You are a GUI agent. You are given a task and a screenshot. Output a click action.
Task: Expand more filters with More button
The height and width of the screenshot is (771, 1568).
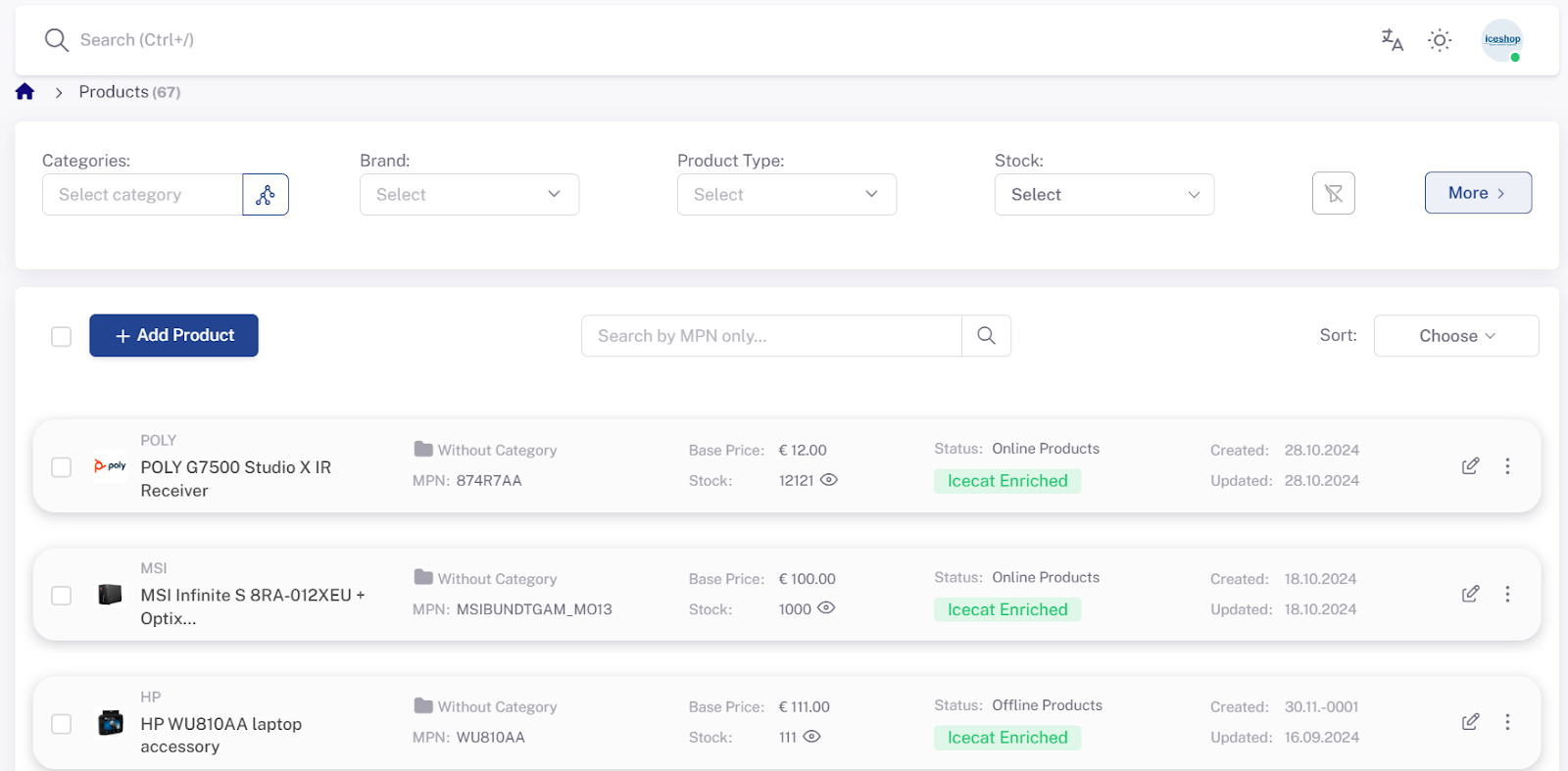tap(1478, 193)
